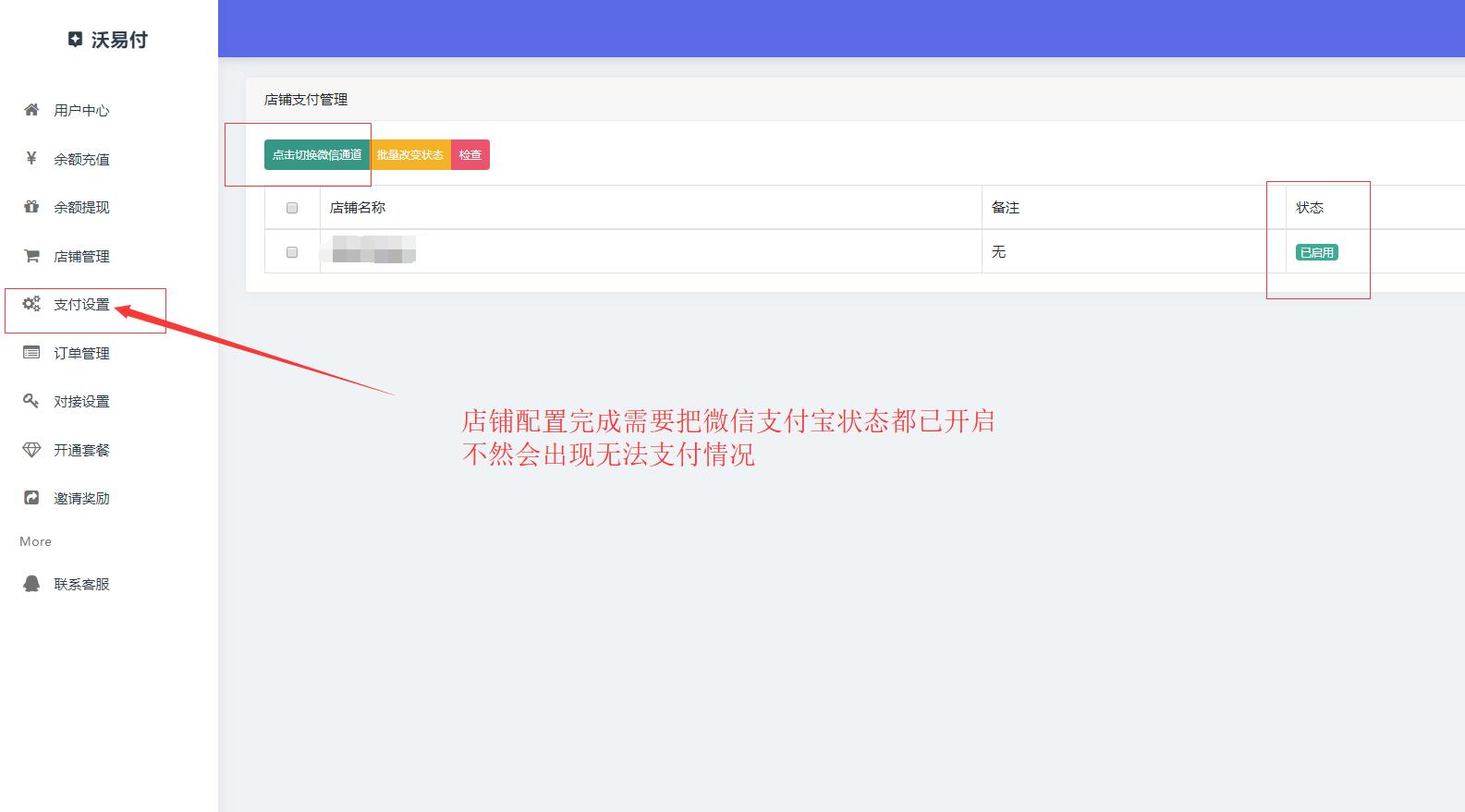This screenshot has height=812, width=1465.
Task: Click the 店铺支付管理 panel title
Action: point(306,99)
